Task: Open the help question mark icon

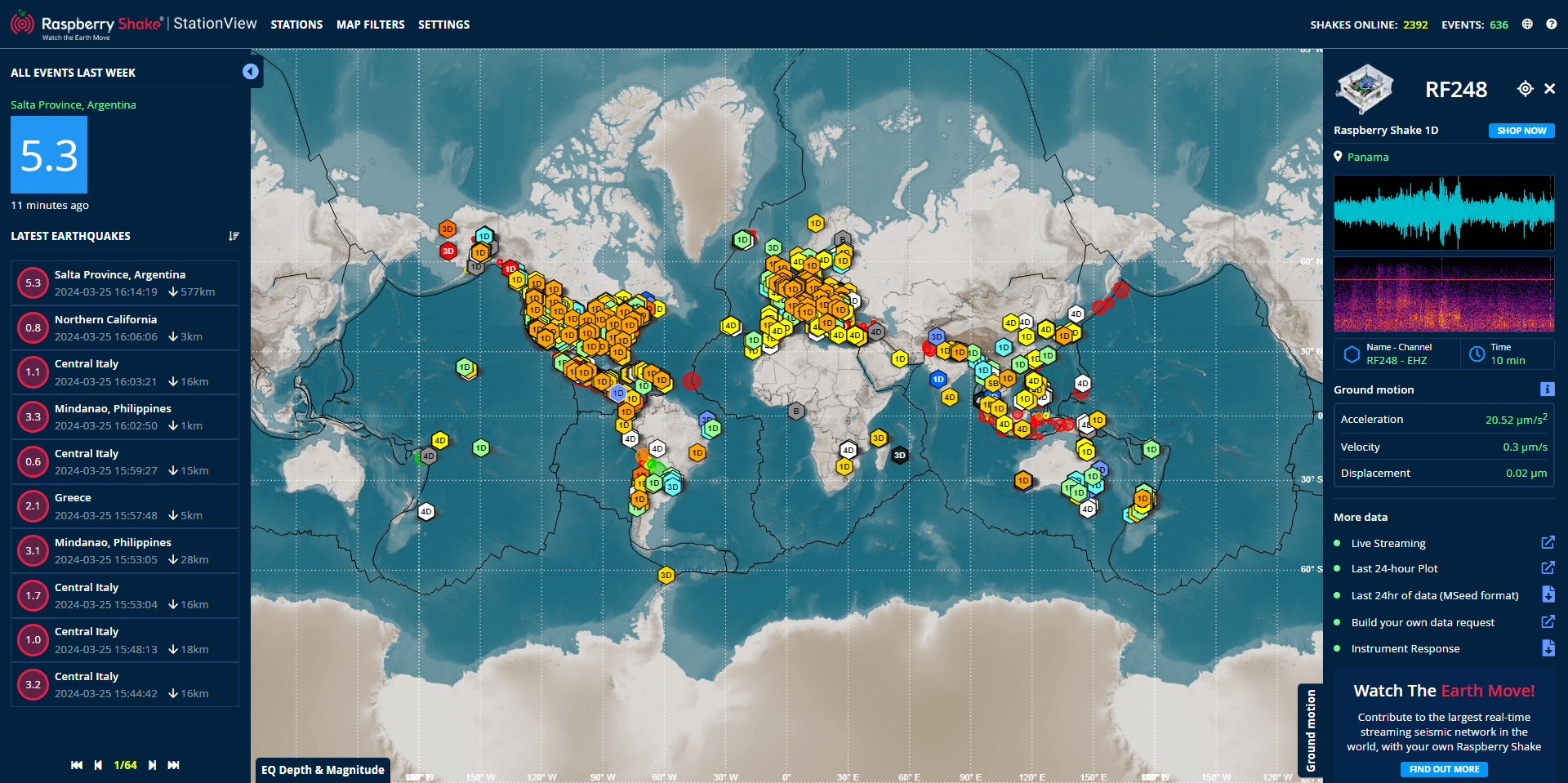Action: click(1551, 24)
